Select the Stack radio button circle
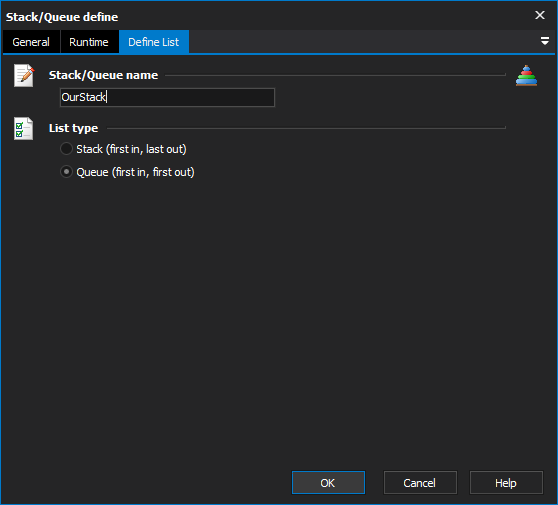Viewport: 558px width, 505px height. coord(67,149)
